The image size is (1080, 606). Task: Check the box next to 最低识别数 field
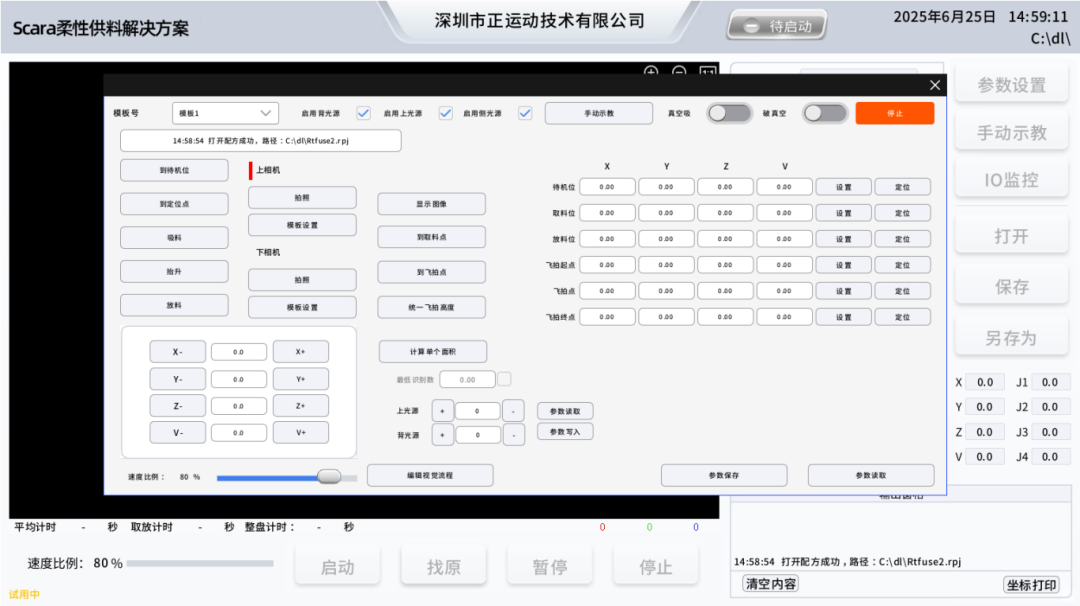505,380
